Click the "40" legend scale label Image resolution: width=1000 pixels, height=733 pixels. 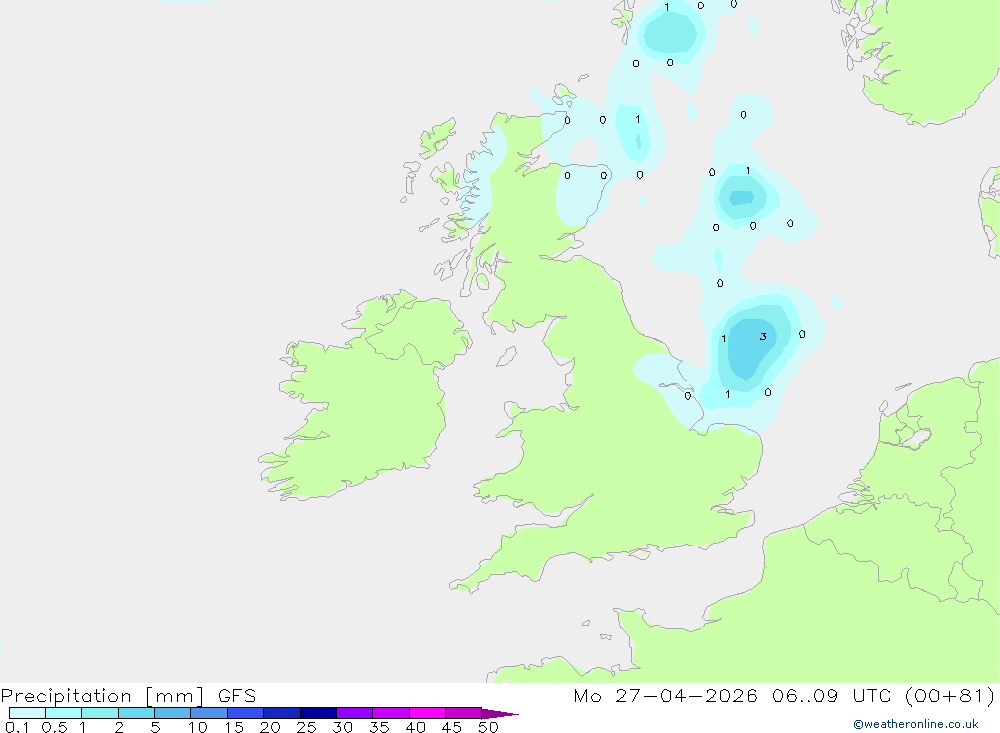pos(415,727)
